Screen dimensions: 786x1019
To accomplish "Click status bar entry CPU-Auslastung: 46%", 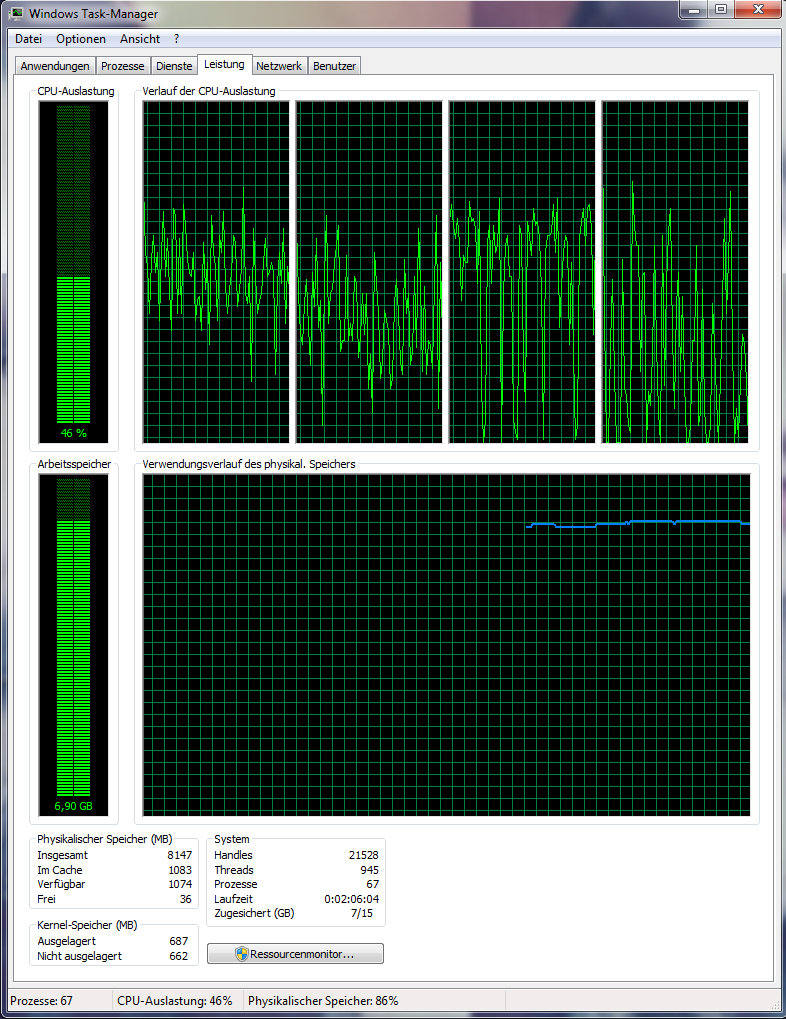I will click(175, 1001).
